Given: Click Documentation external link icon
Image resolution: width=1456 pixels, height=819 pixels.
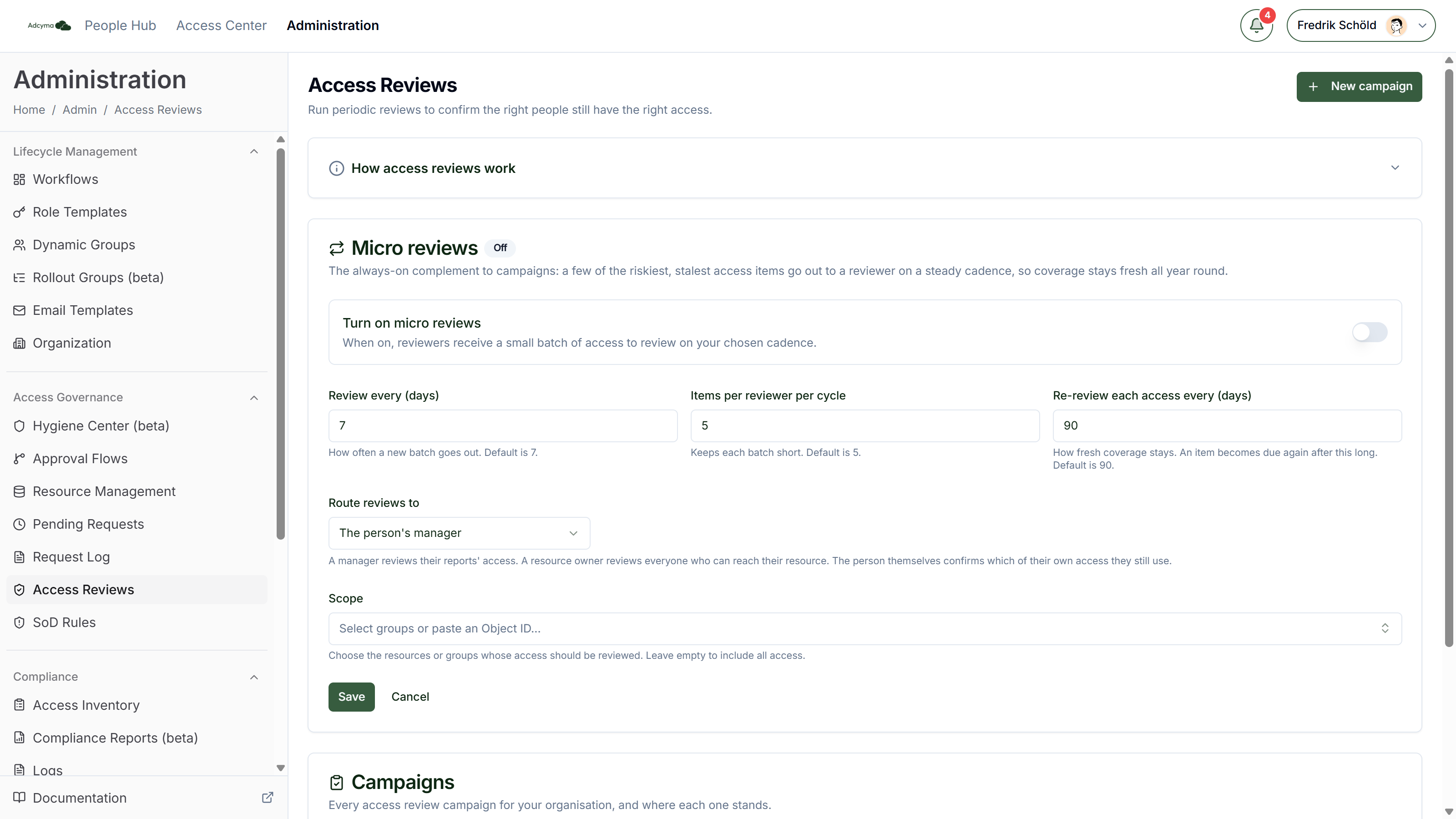Looking at the screenshot, I should coord(268,798).
